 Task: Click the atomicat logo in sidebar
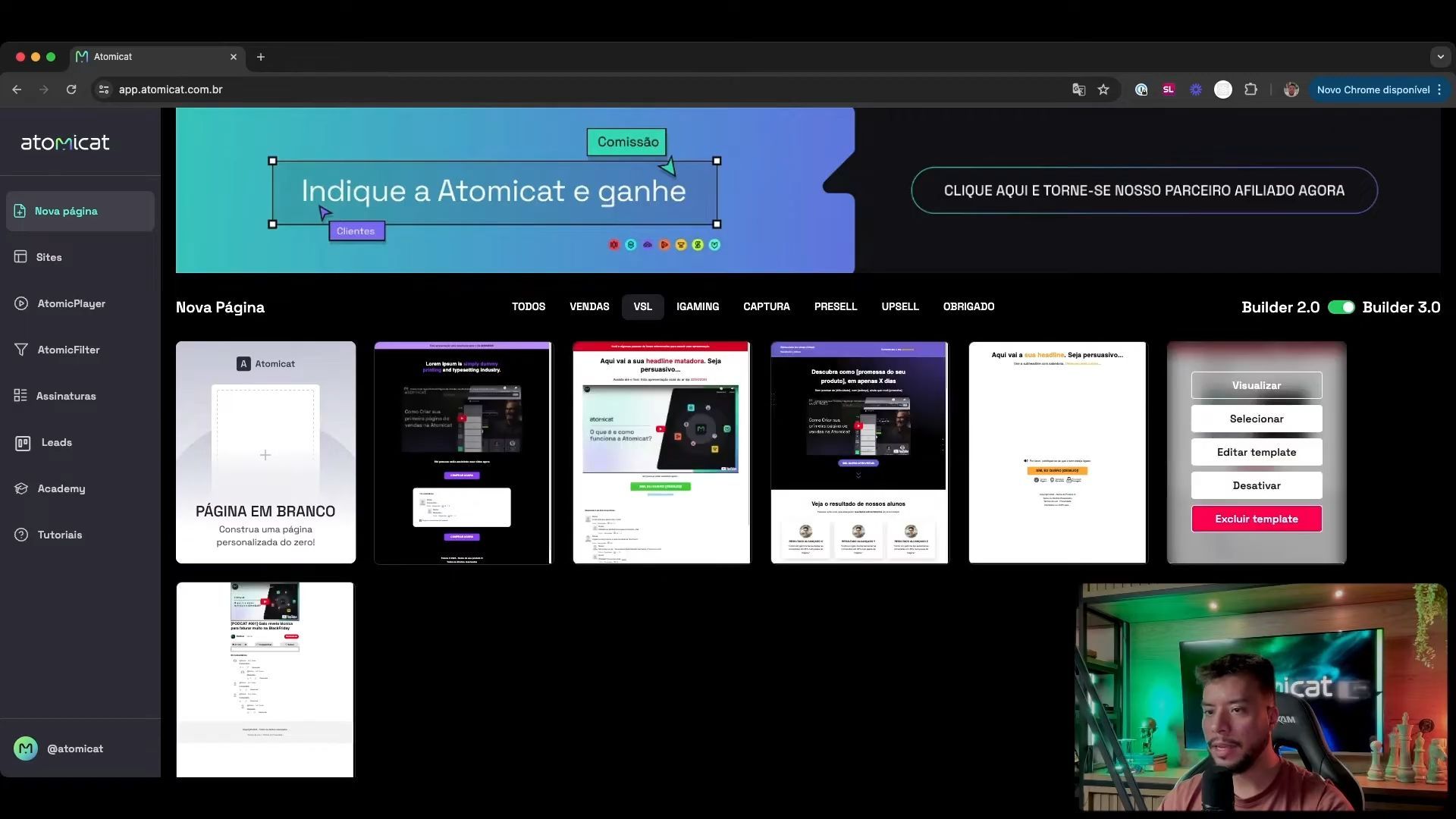click(x=65, y=142)
